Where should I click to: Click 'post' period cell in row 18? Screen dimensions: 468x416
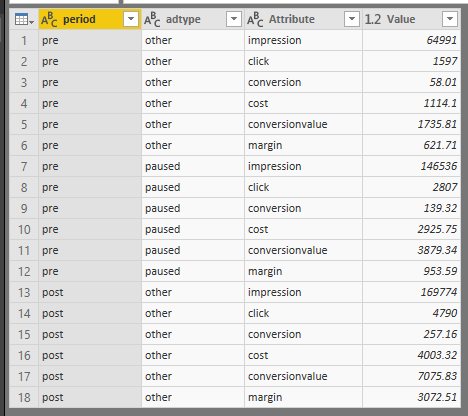pyautogui.click(x=53, y=398)
